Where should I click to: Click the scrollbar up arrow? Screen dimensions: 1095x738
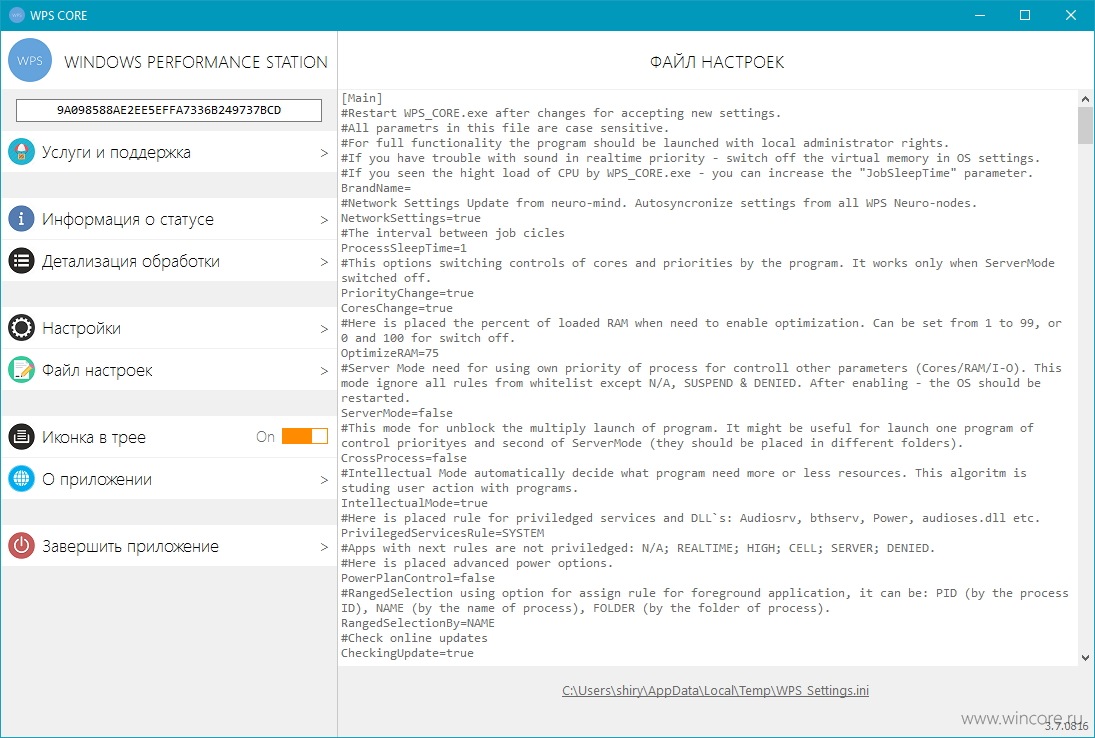point(1085,99)
